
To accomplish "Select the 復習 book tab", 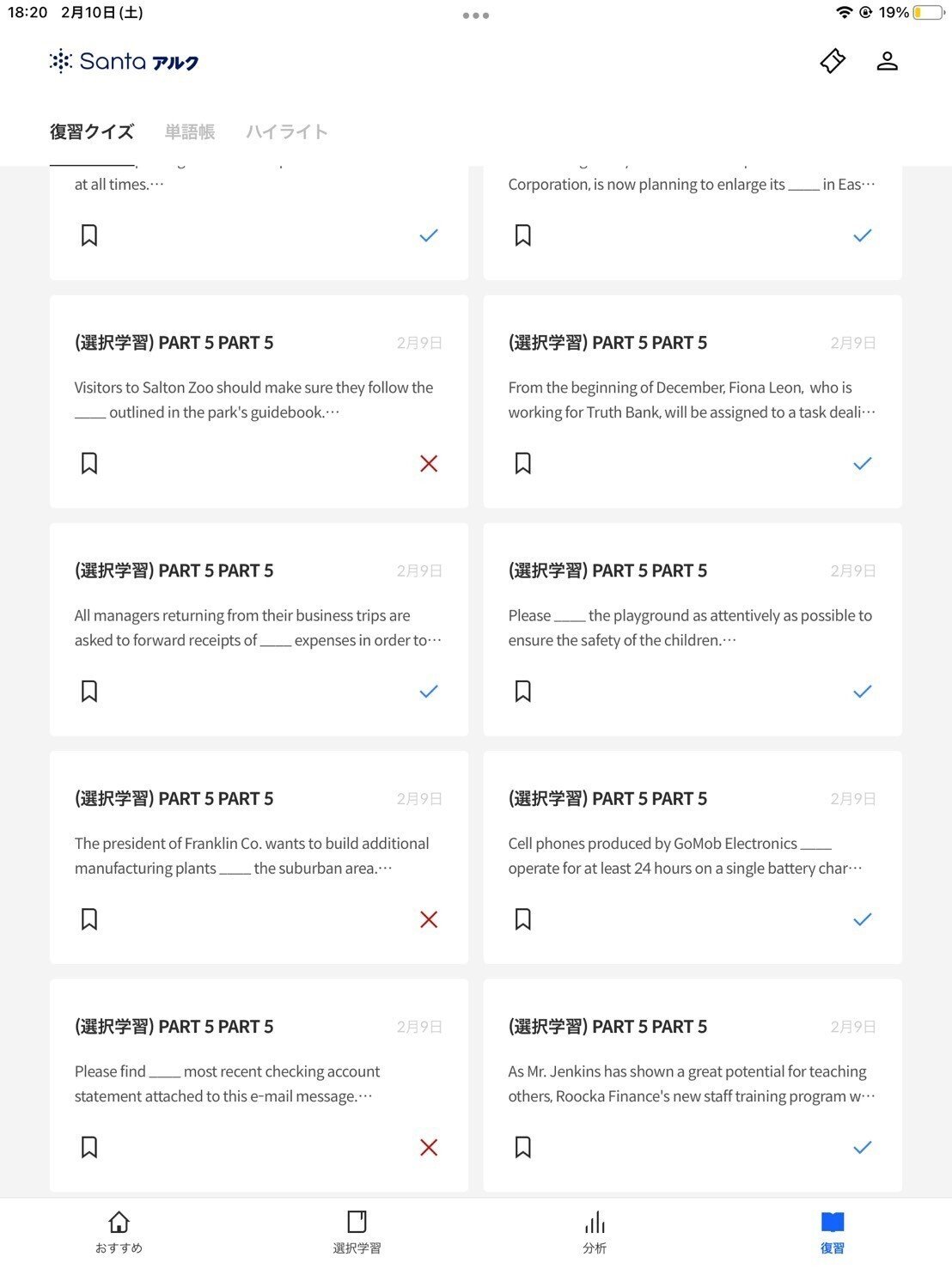I will coord(832,1231).
